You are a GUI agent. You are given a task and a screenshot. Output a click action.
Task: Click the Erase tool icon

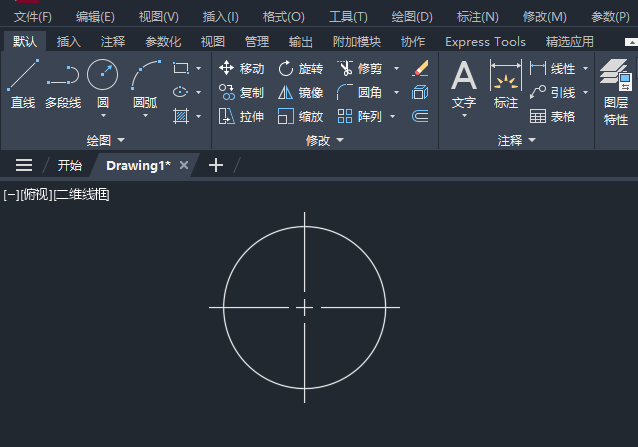pos(420,68)
